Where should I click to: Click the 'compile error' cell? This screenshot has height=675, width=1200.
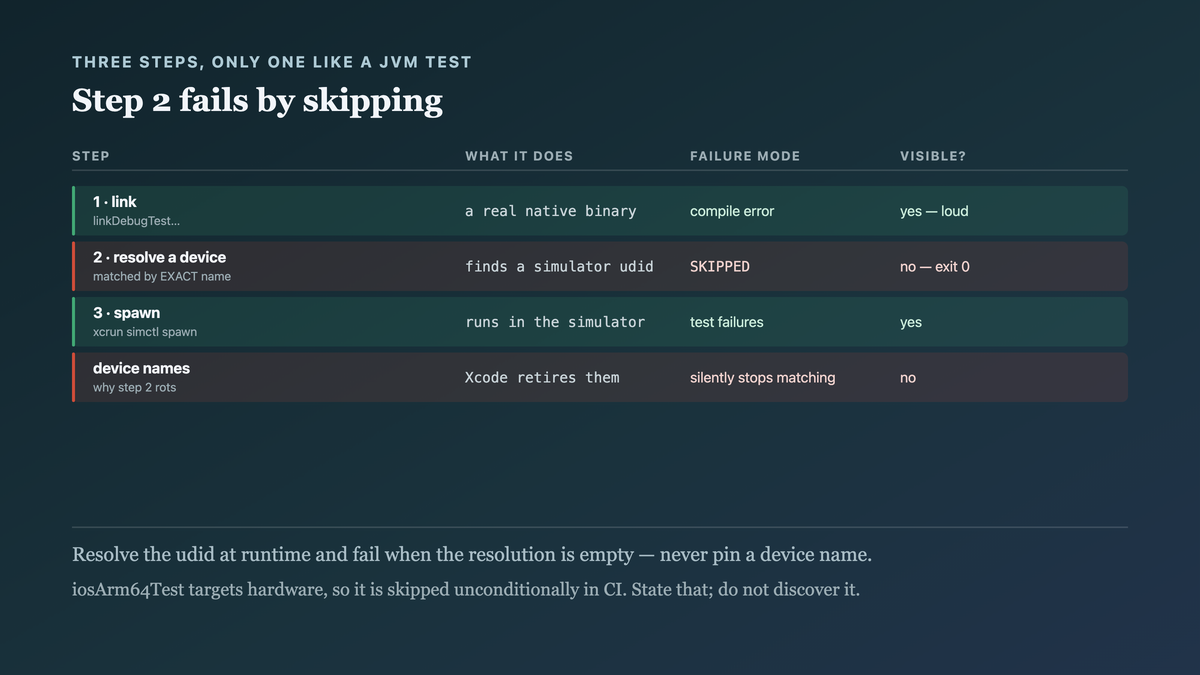732,211
